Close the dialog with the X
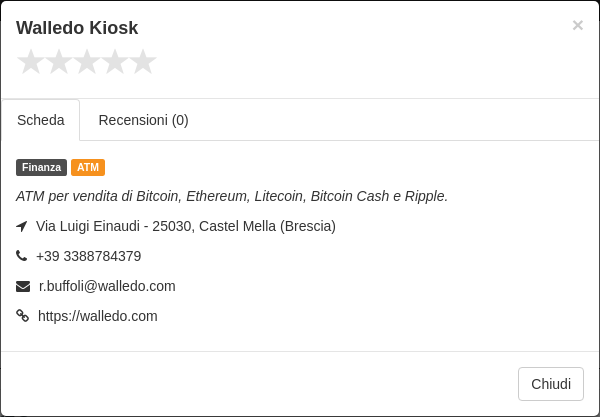 [577, 25]
